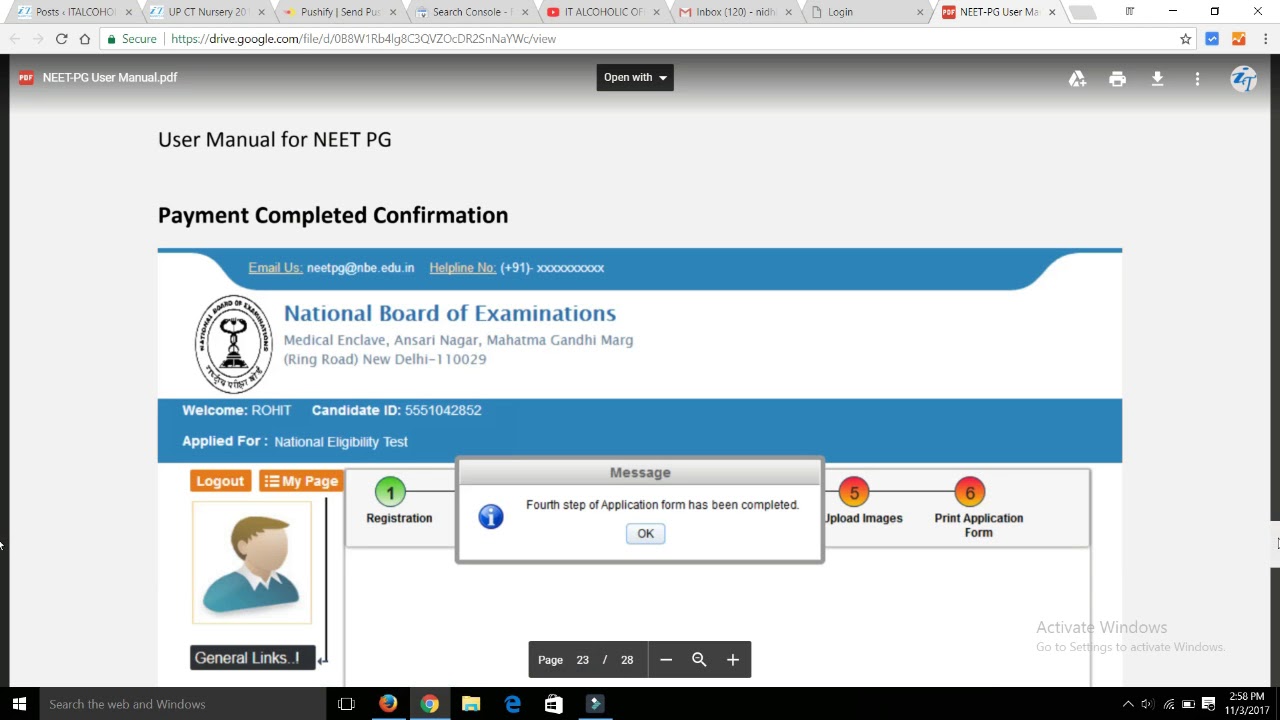Click the PDF file name in header
This screenshot has height=720, width=1280.
coord(110,78)
